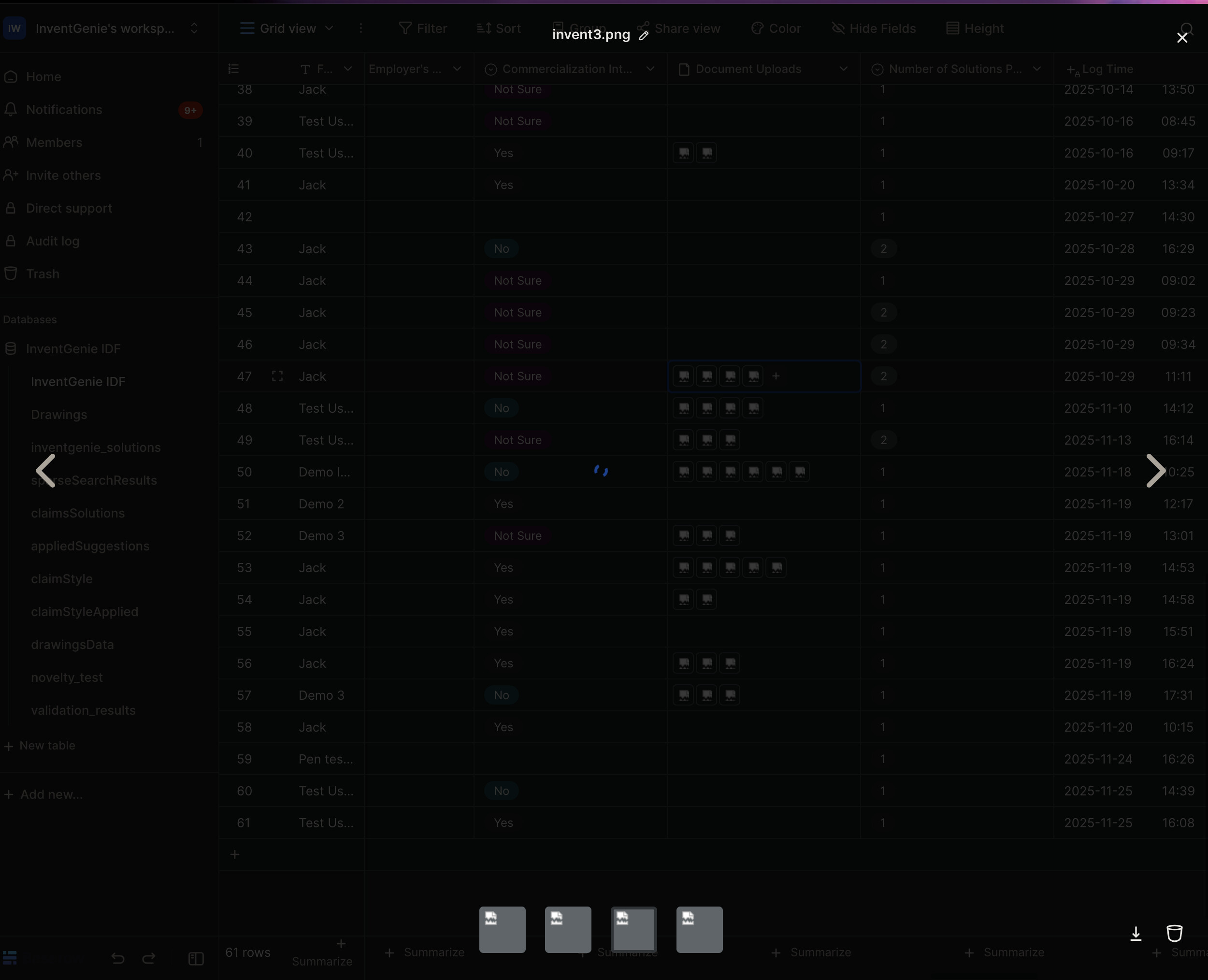The width and height of the screenshot is (1208, 980).
Task: Delete the attachment with the trash icon
Action: 1174,934
